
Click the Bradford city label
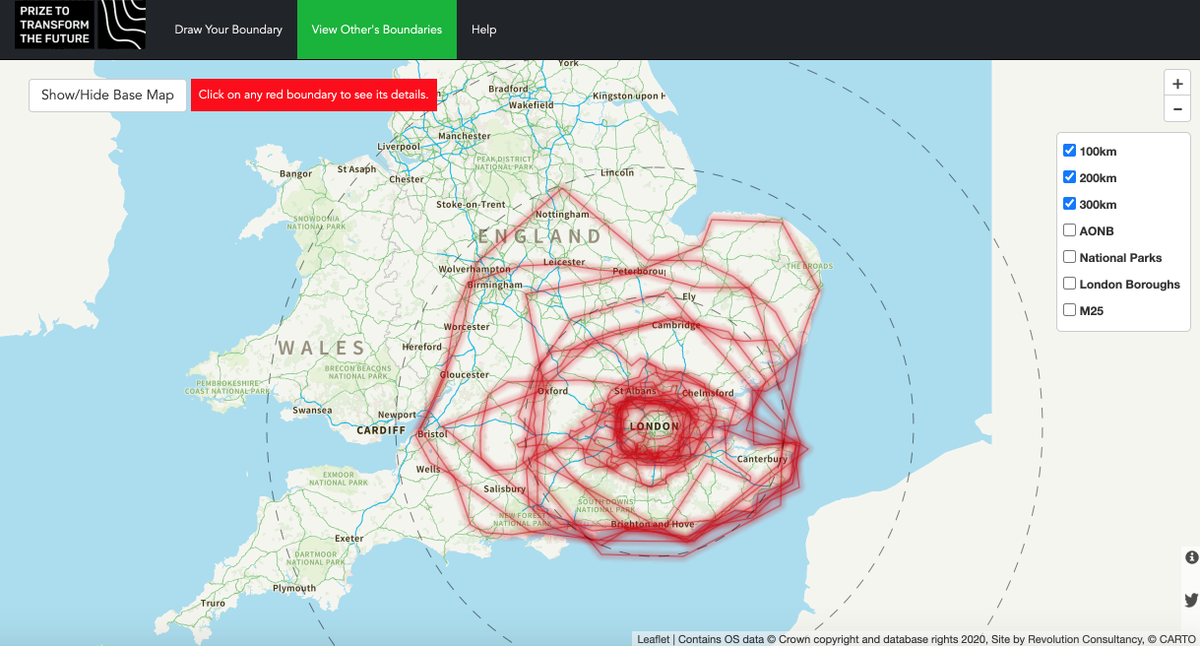[x=508, y=89]
